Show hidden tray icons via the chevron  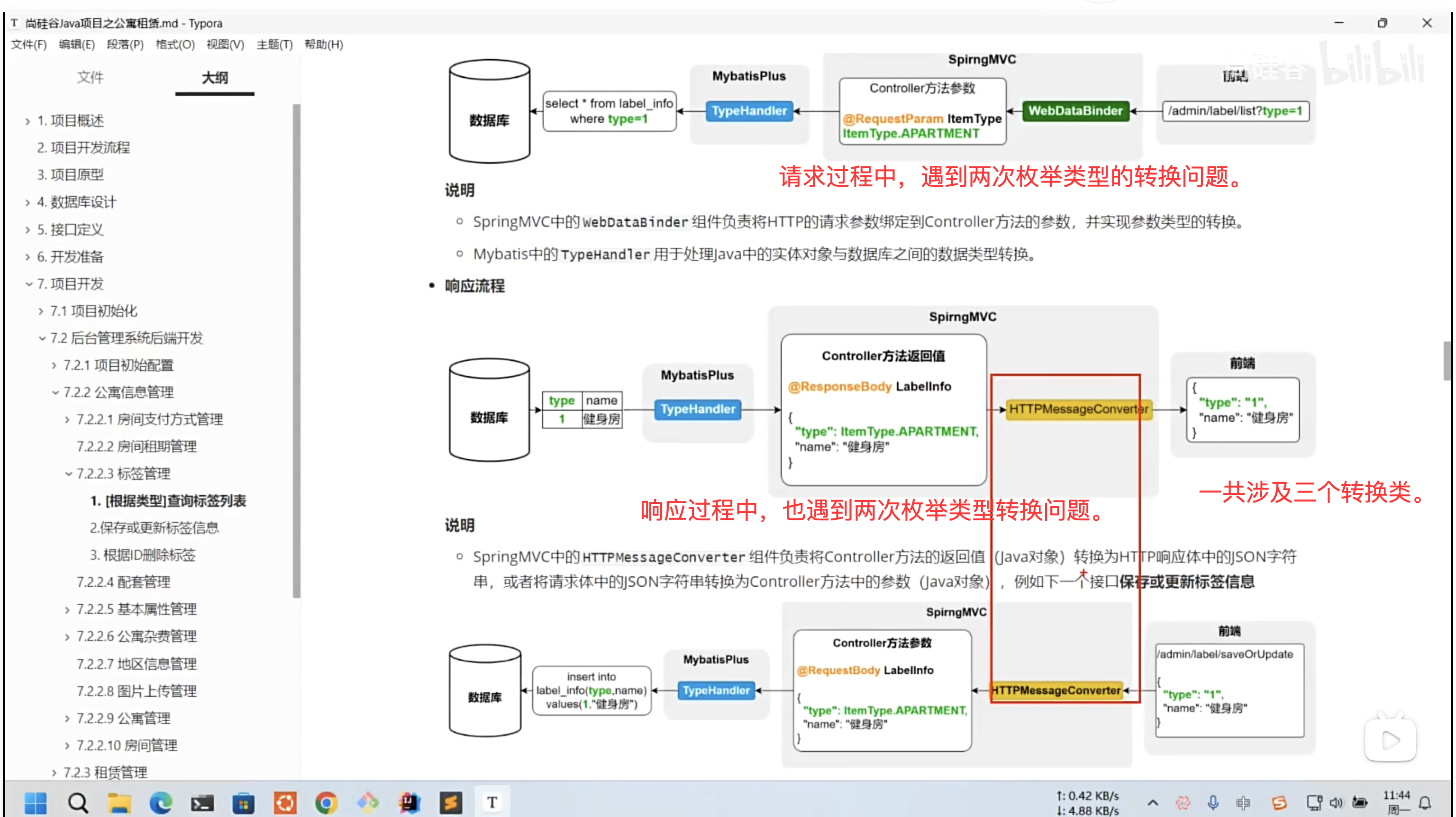1153,801
